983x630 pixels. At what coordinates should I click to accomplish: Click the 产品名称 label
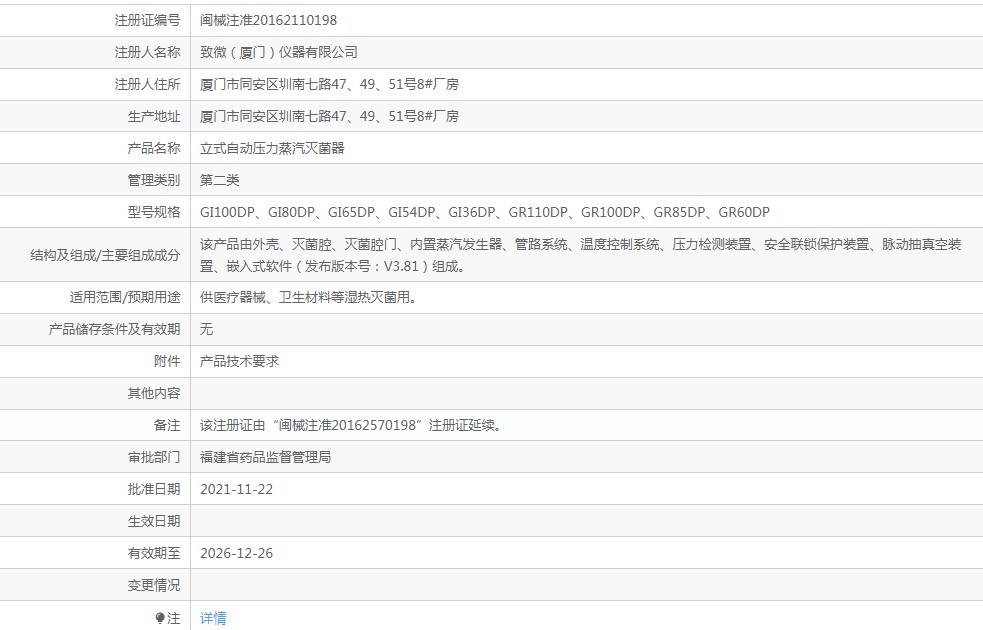coord(154,148)
